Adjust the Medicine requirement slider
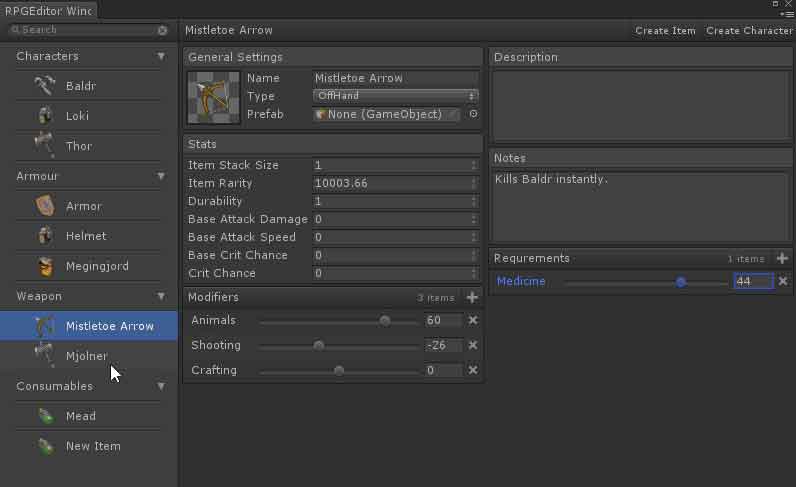796x487 pixels. tap(646, 282)
